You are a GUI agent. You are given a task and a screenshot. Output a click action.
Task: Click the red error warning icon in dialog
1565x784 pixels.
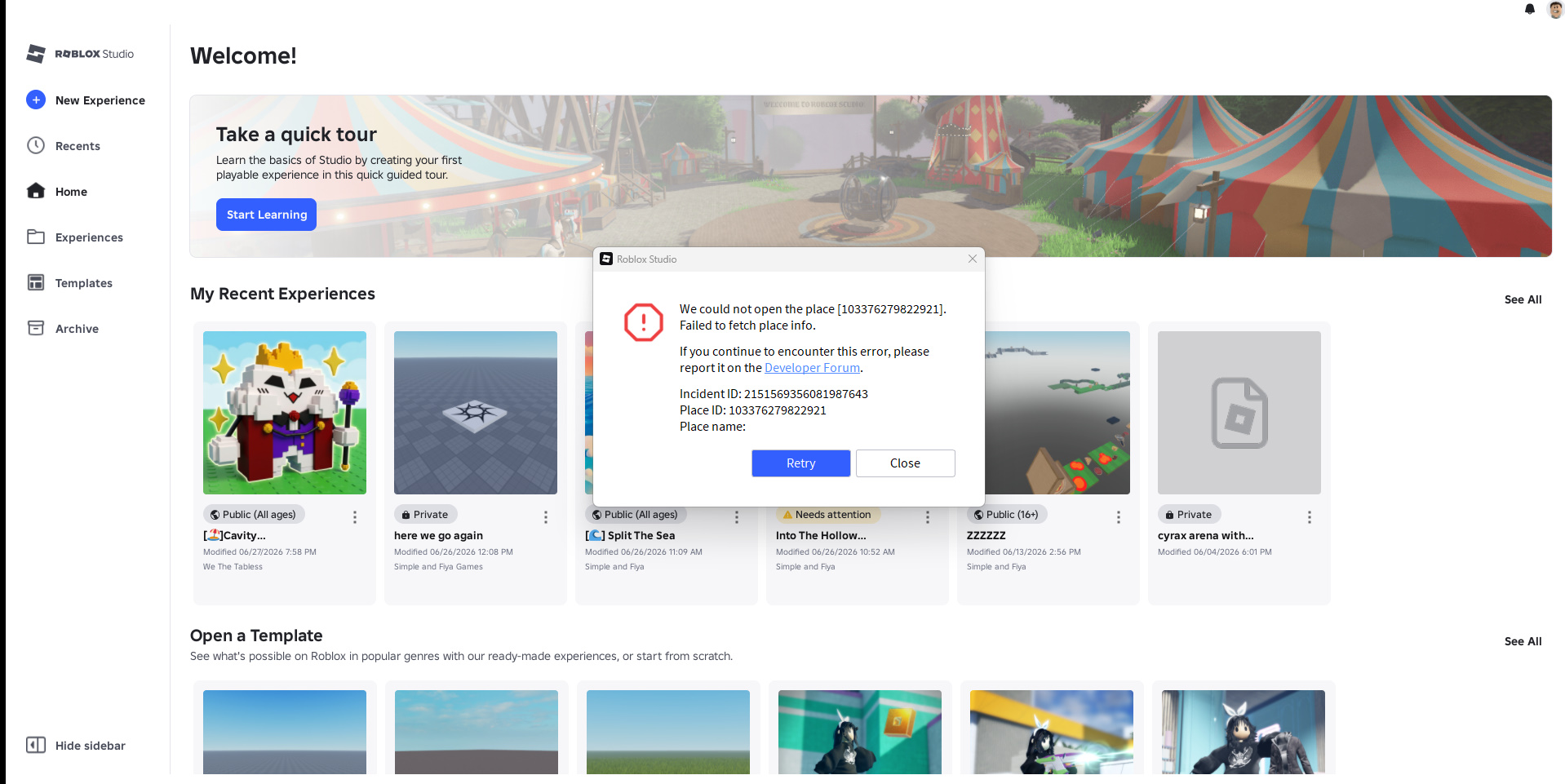point(644,322)
